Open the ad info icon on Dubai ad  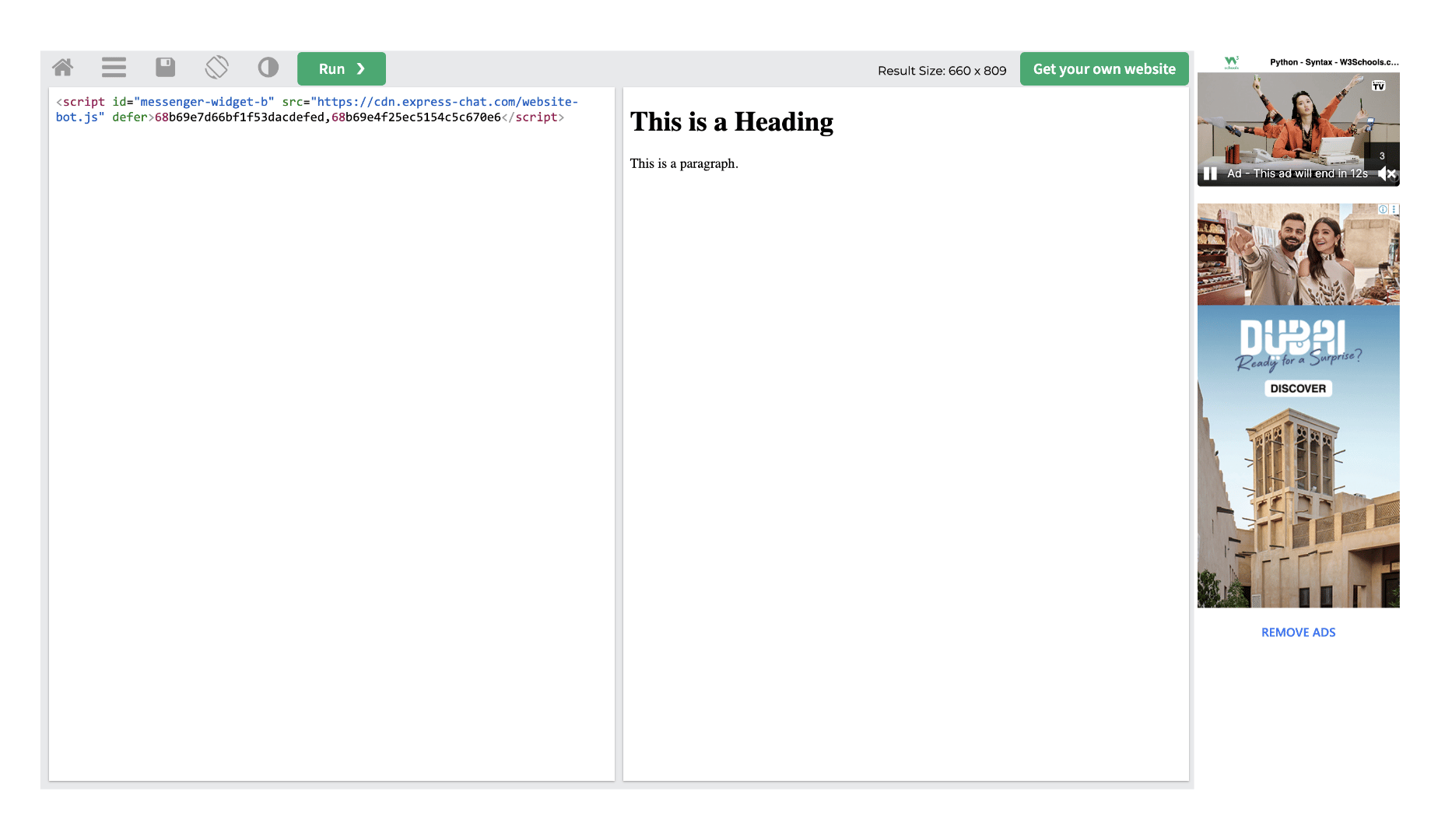[1383, 209]
